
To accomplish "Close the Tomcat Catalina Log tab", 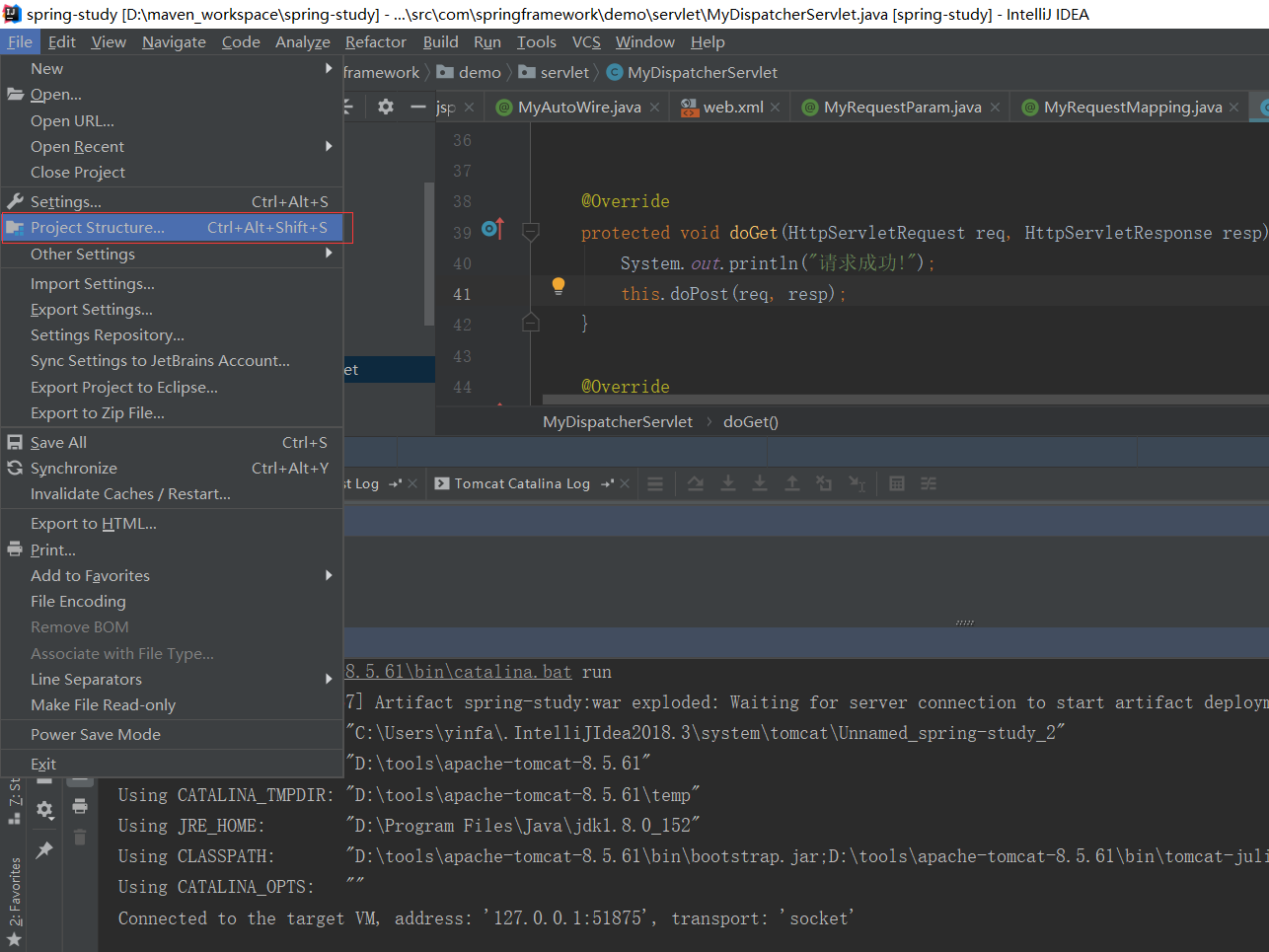I will coord(625,483).
